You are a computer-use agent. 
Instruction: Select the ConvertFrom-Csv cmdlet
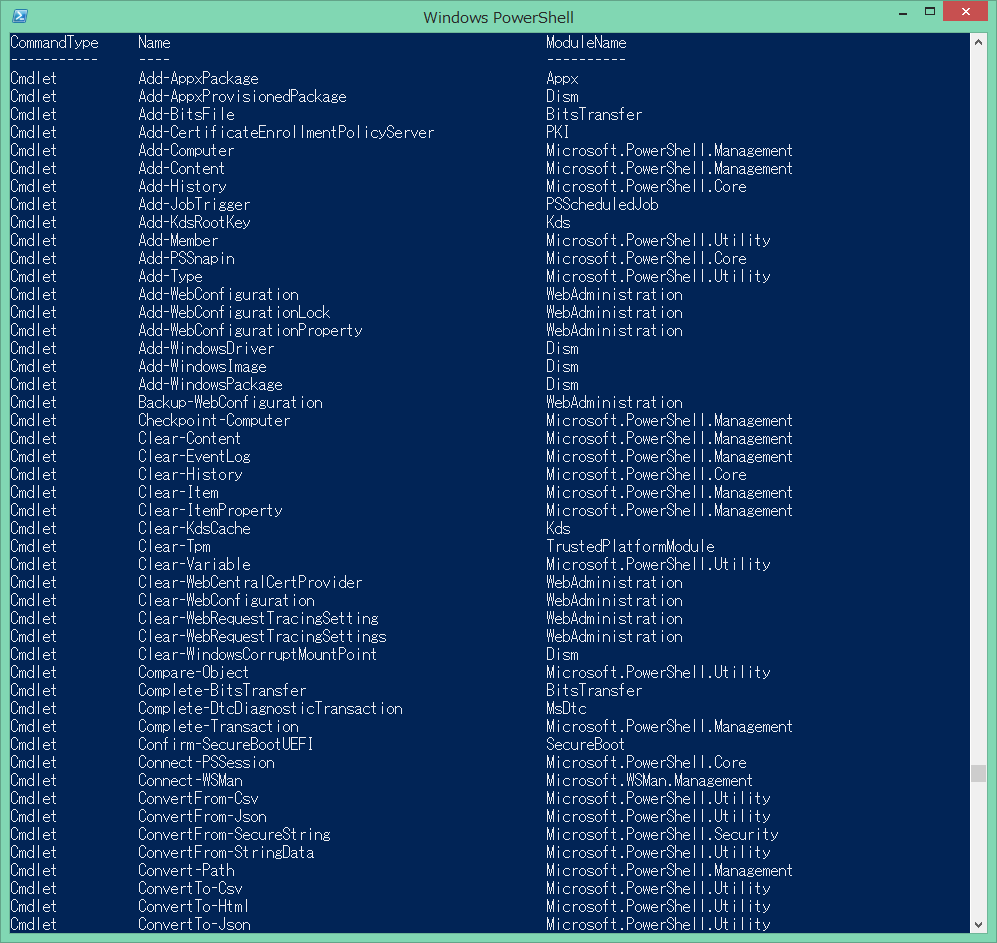click(198, 799)
